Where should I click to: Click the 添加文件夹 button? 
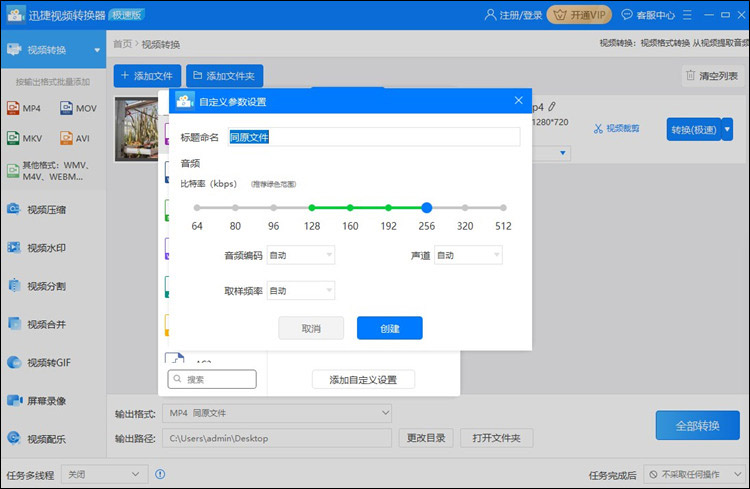(x=224, y=76)
